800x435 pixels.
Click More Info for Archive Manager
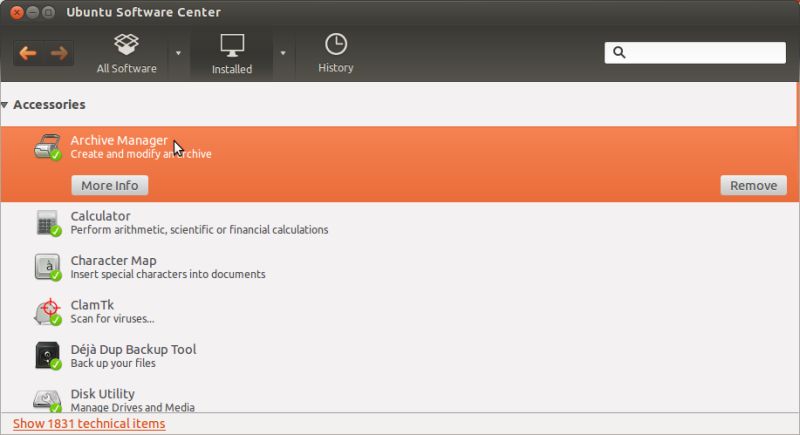(x=110, y=185)
